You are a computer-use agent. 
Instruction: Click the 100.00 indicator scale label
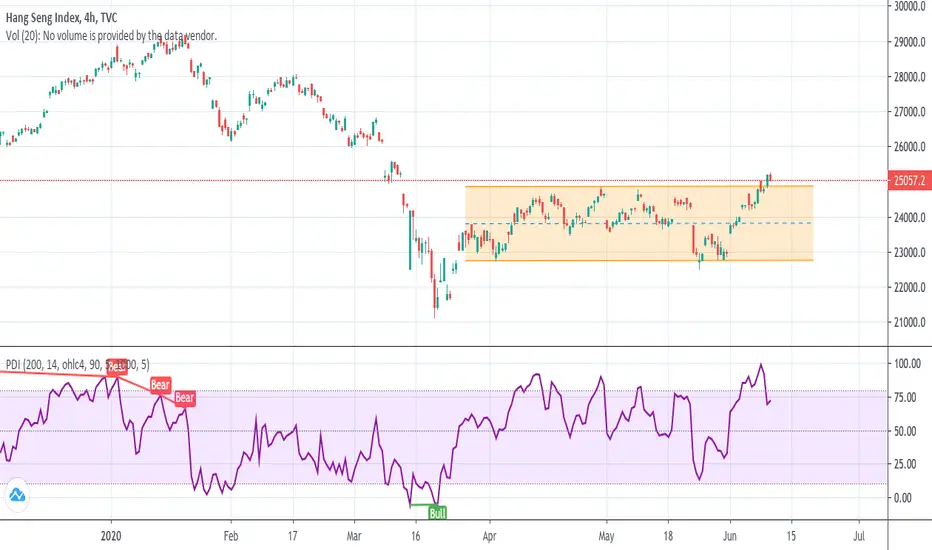tap(907, 363)
